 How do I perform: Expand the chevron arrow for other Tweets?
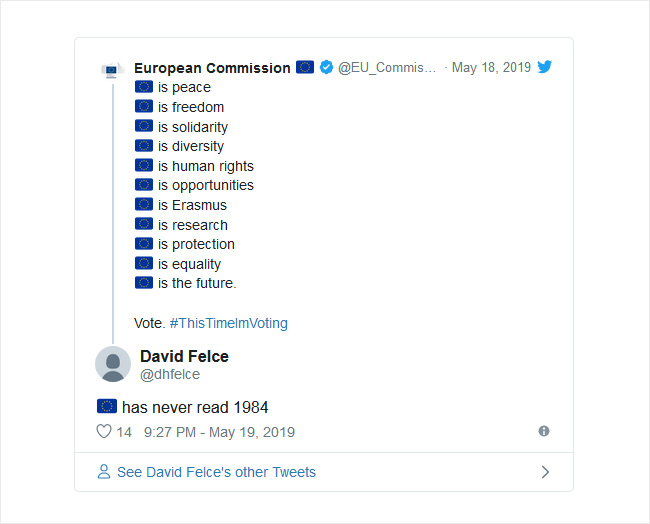coord(545,472)
